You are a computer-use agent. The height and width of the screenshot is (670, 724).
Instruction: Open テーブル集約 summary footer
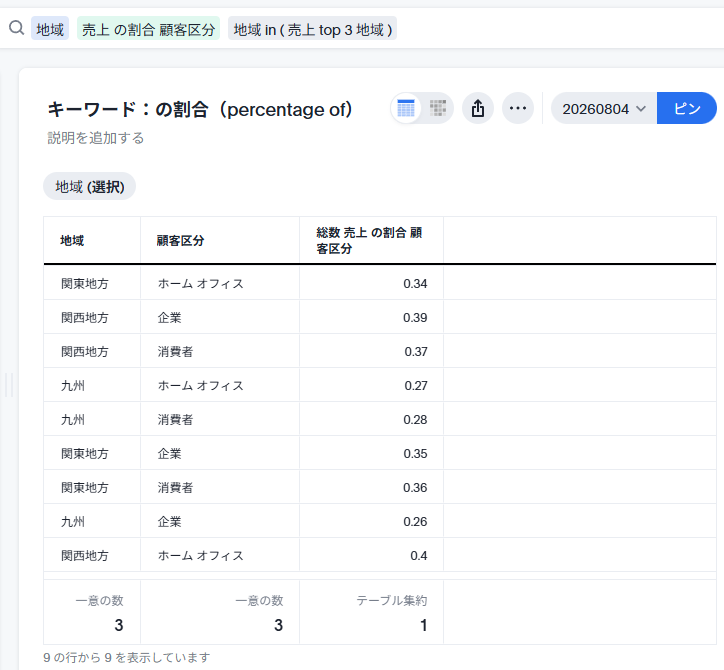point(372,612)
